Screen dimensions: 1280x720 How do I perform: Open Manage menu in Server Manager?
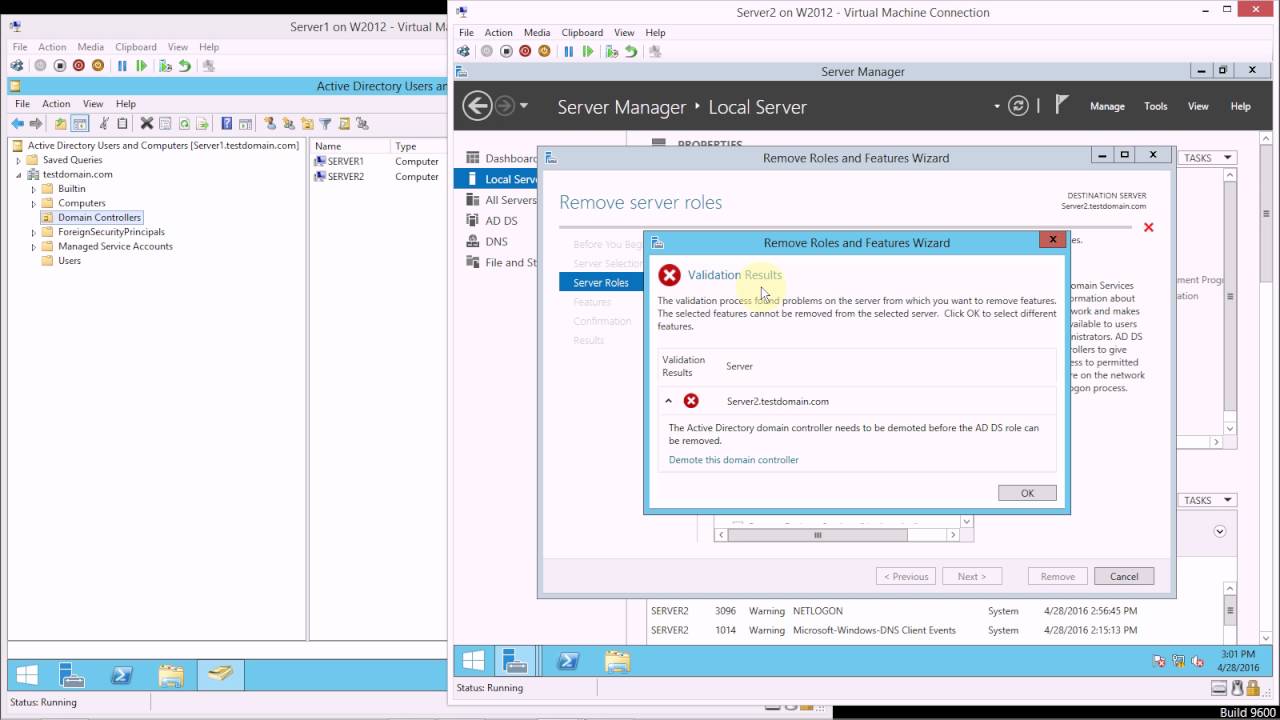[x=1107, y=106]
